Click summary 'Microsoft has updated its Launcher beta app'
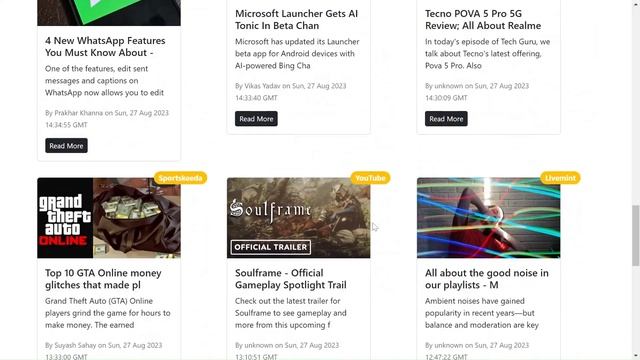640x360 pixels. (x=297, y=54)
